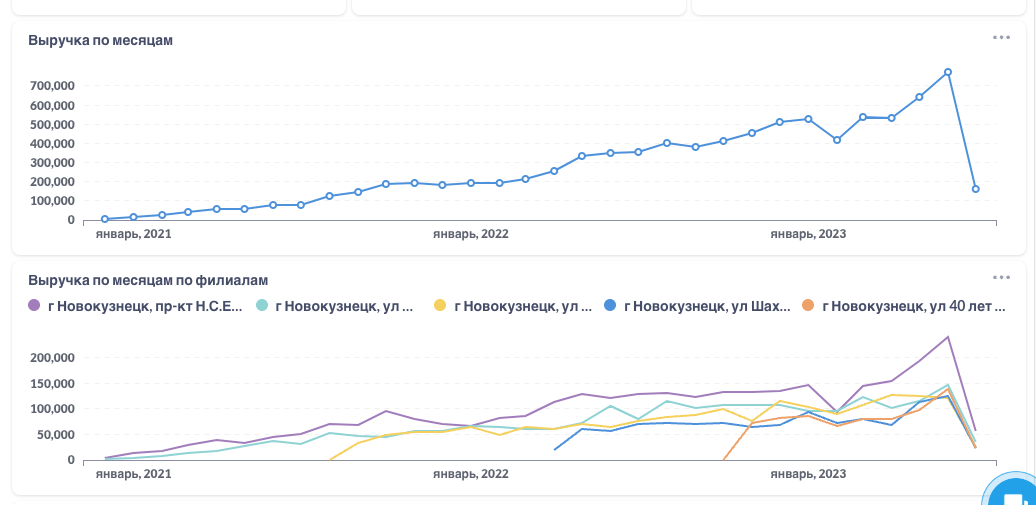Click "январь, 2022" label on the top chart axis
The image size is (1036, 505).
coord(470,234)
